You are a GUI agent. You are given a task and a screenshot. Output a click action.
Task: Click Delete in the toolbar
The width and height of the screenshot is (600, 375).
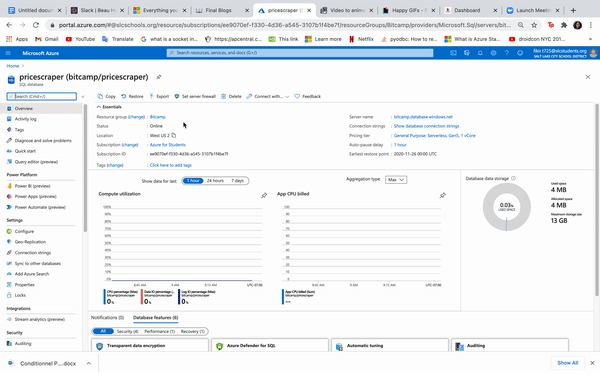click(x=232, y=96)
